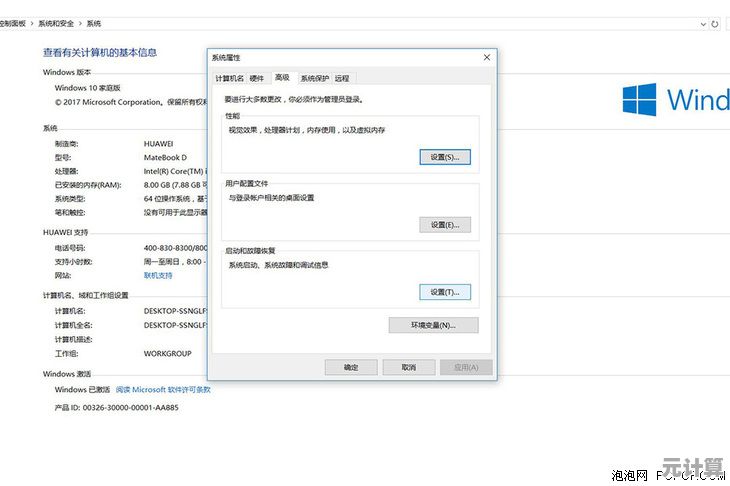Close the 系统属性 dialog with X
The width and height of the screenshot is (730, 486).
tap(487, 57)
